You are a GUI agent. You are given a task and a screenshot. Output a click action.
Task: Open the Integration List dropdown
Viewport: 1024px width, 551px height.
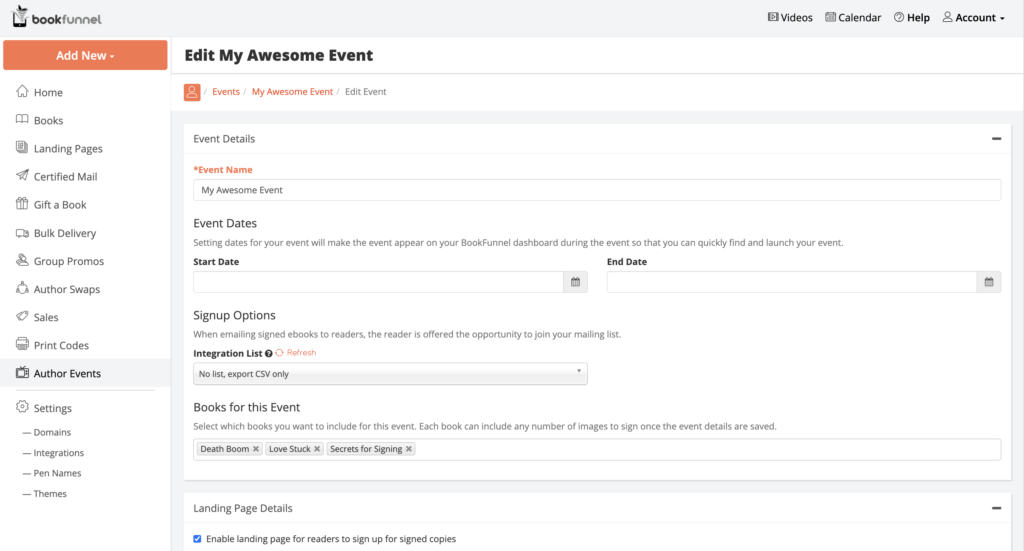click(390, 374)
